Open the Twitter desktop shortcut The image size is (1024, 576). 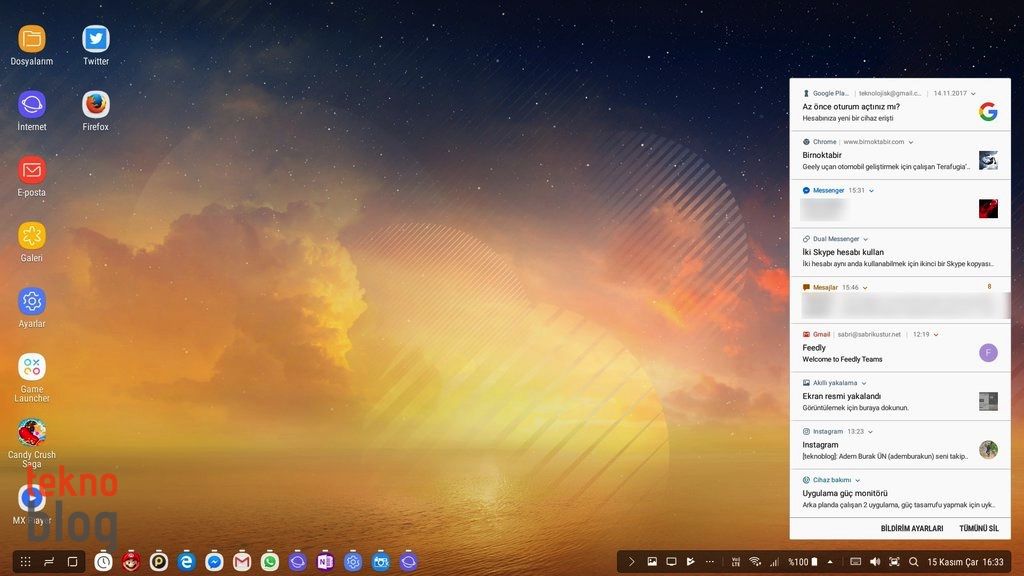tap(96, 40)
